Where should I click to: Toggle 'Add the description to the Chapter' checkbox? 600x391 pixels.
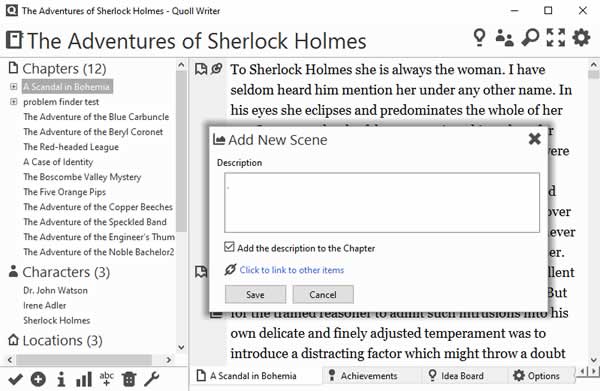[229, 247]
